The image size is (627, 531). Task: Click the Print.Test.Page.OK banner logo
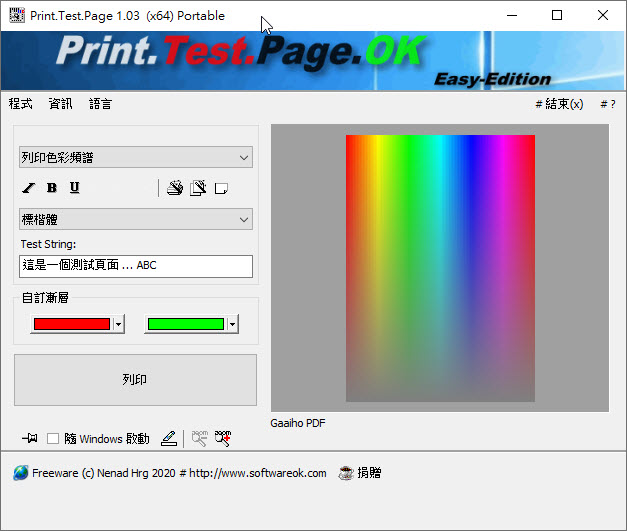pyautogui.click(x=242, y=51)
